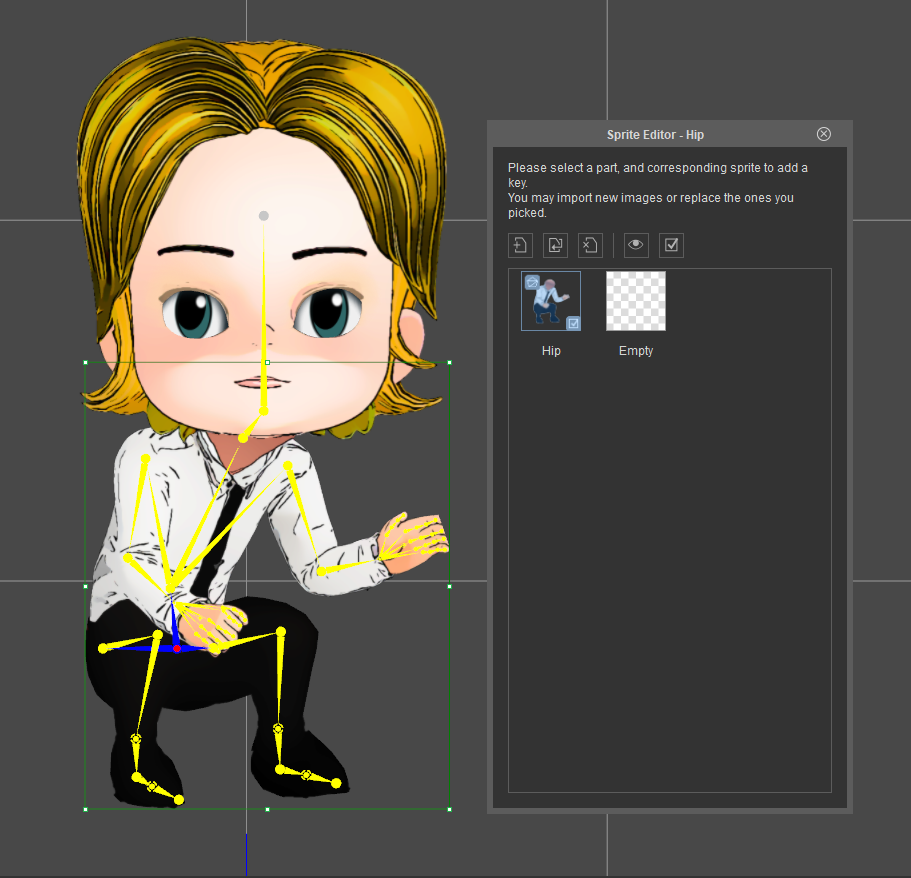Click the checkmark badge on the Hip thumbnail

pyautogui.click(x=574, y=323)
